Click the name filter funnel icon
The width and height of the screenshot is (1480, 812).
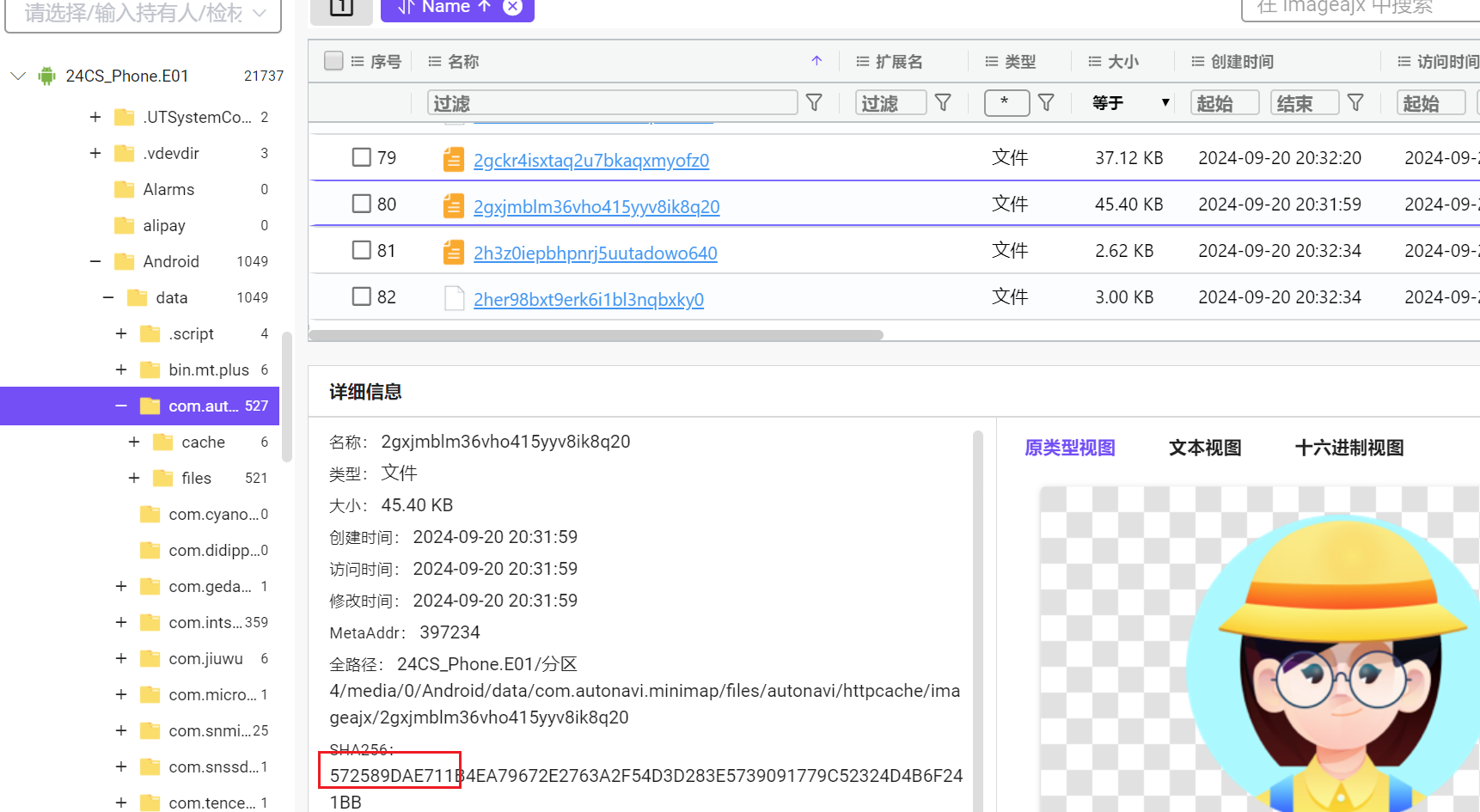click(814, 103)
